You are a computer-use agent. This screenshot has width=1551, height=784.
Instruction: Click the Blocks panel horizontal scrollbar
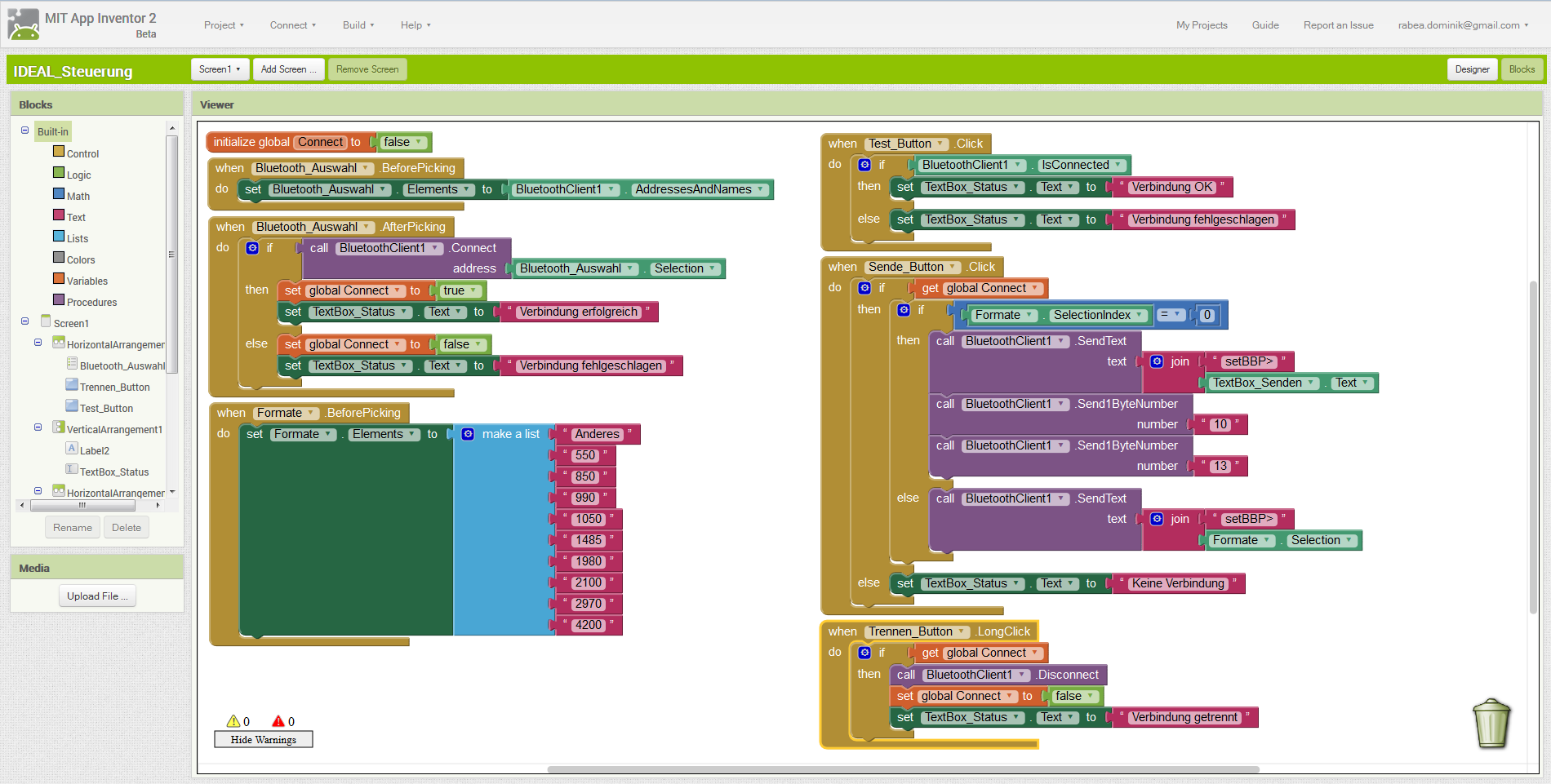82,505
